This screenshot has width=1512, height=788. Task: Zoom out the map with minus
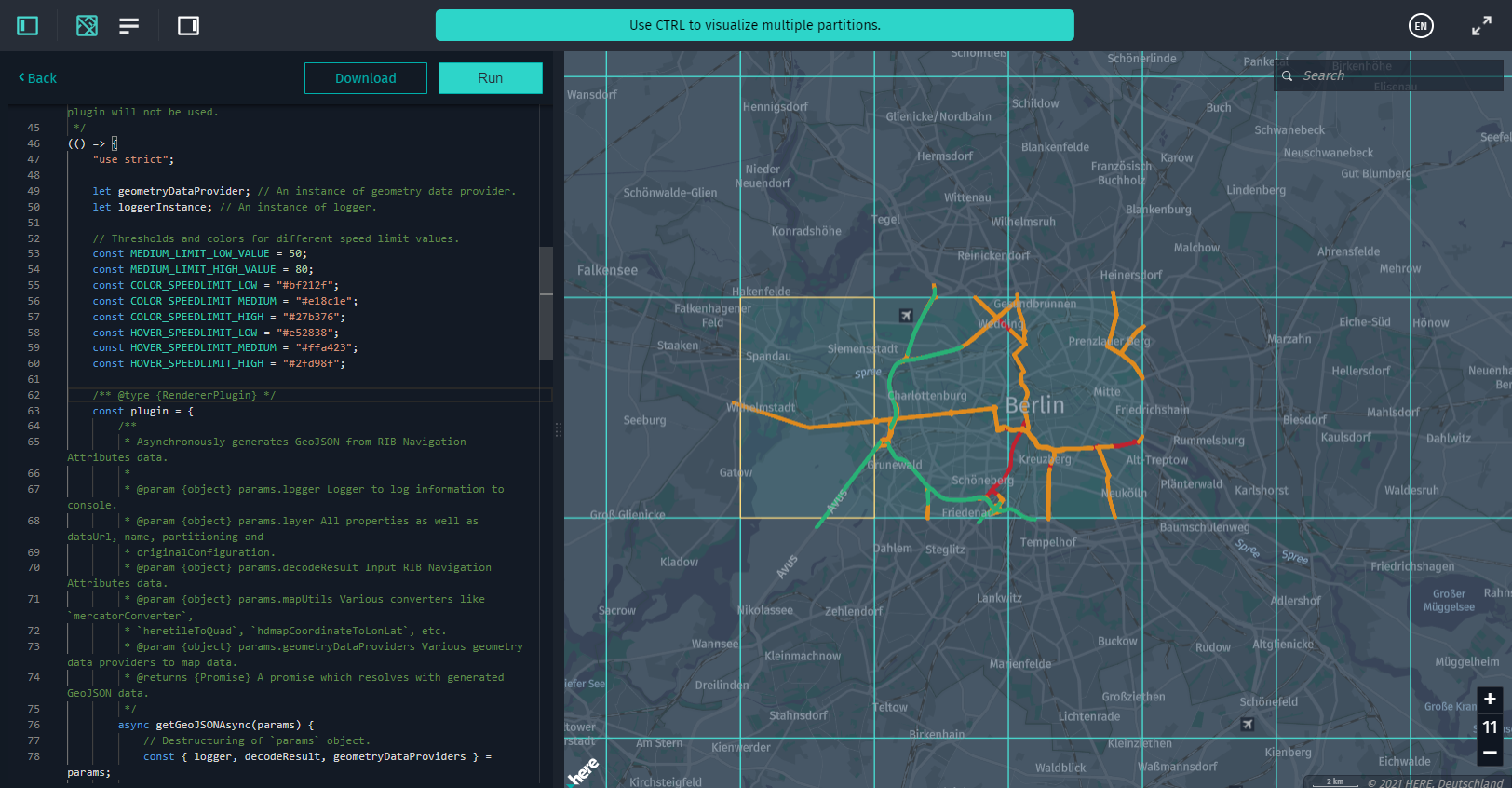(x=1490, y=753)
